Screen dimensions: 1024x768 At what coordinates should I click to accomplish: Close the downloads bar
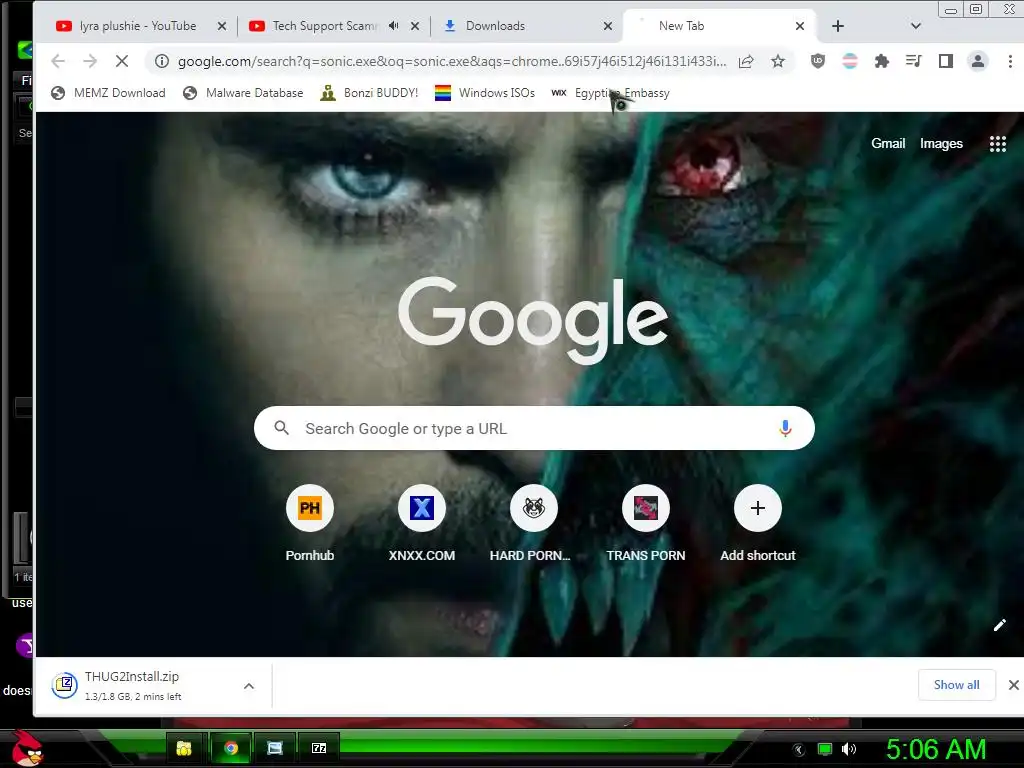pyautogui.click(x=1013, y=684)
